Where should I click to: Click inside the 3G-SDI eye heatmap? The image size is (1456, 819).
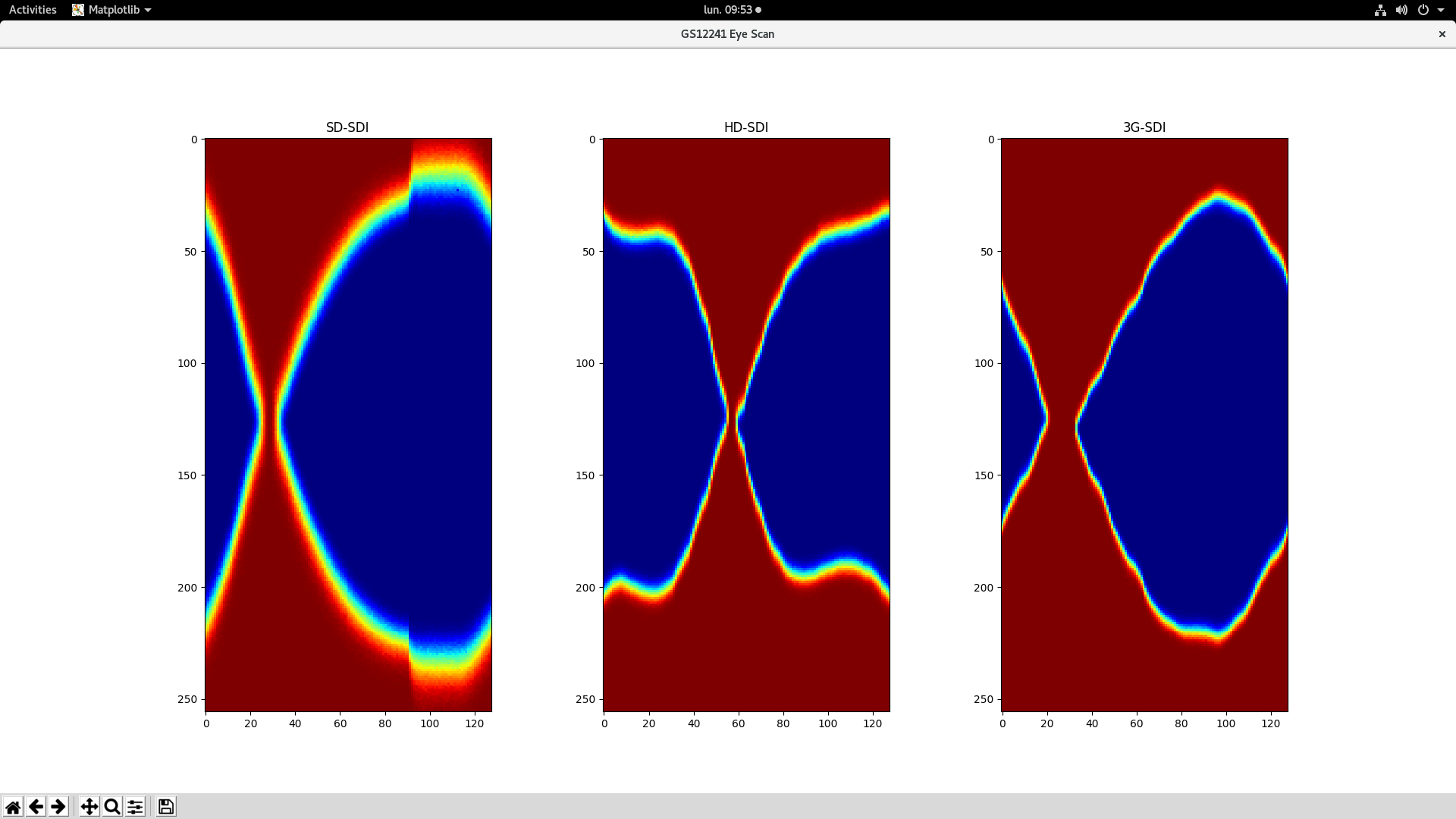point(1144,425)
